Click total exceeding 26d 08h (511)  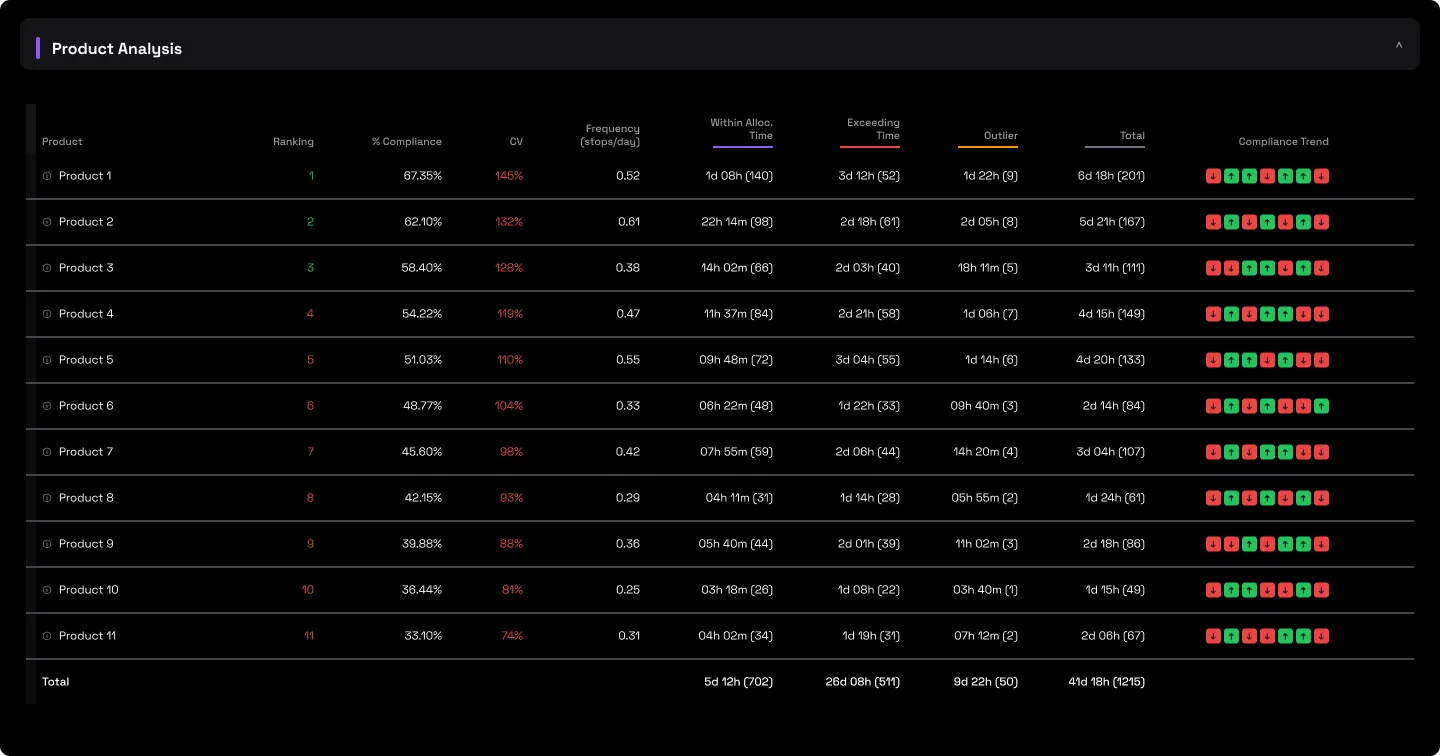click(863, 682)
